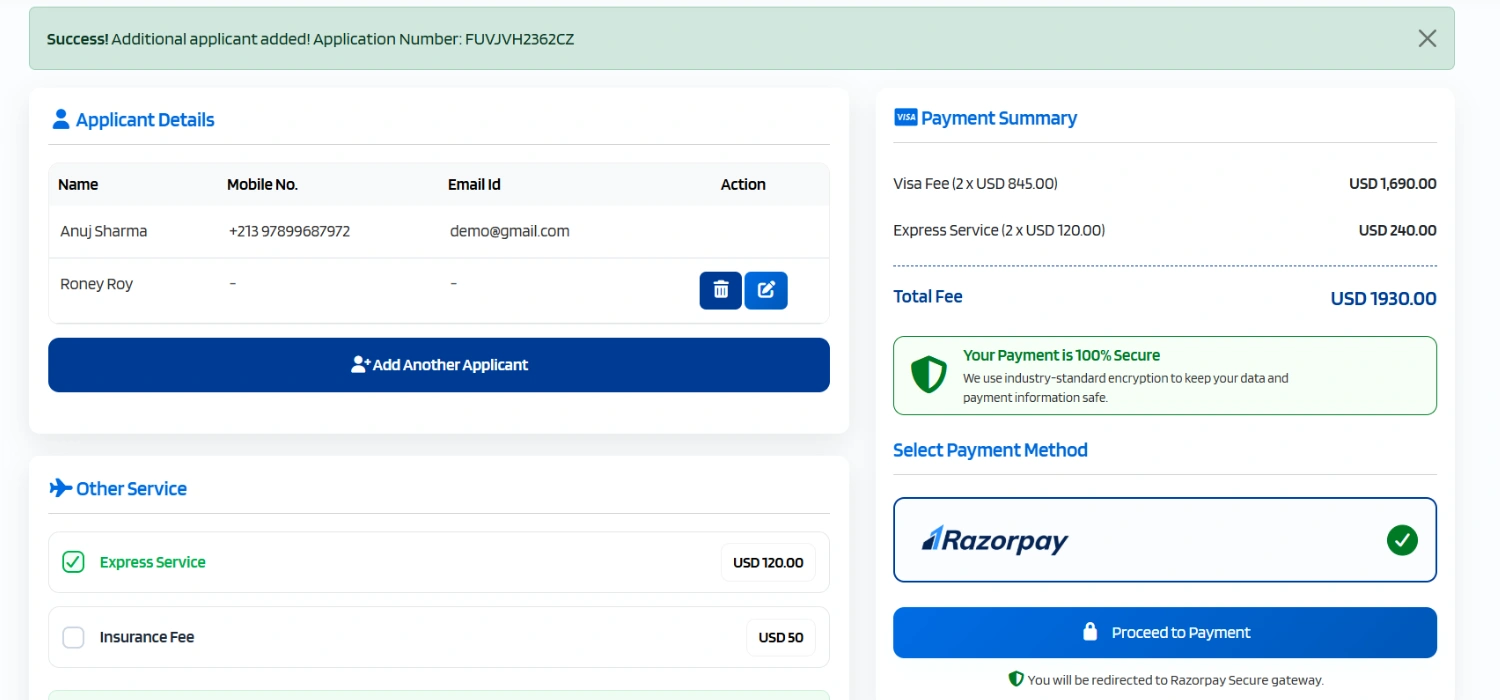
Task: Click the airplane icon beside Other Service
Action: coord(61,488)
